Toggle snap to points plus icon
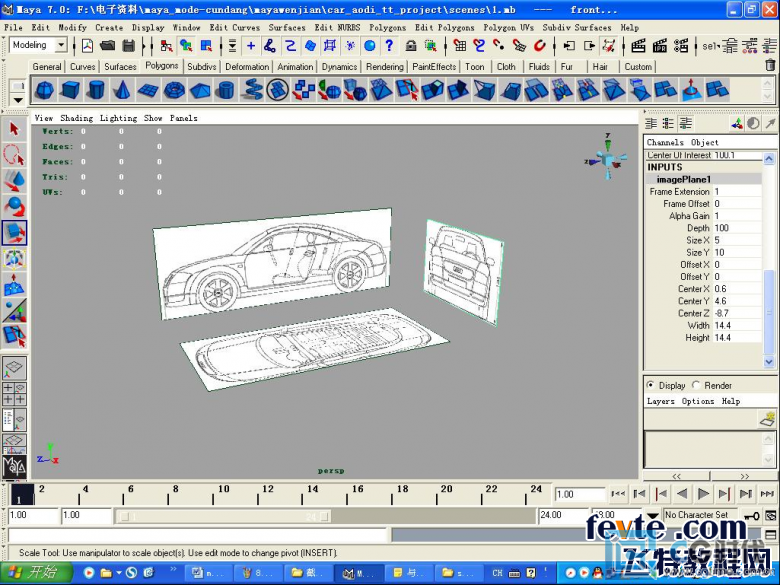This screenshot has height=585, width=780. [251, 46]
